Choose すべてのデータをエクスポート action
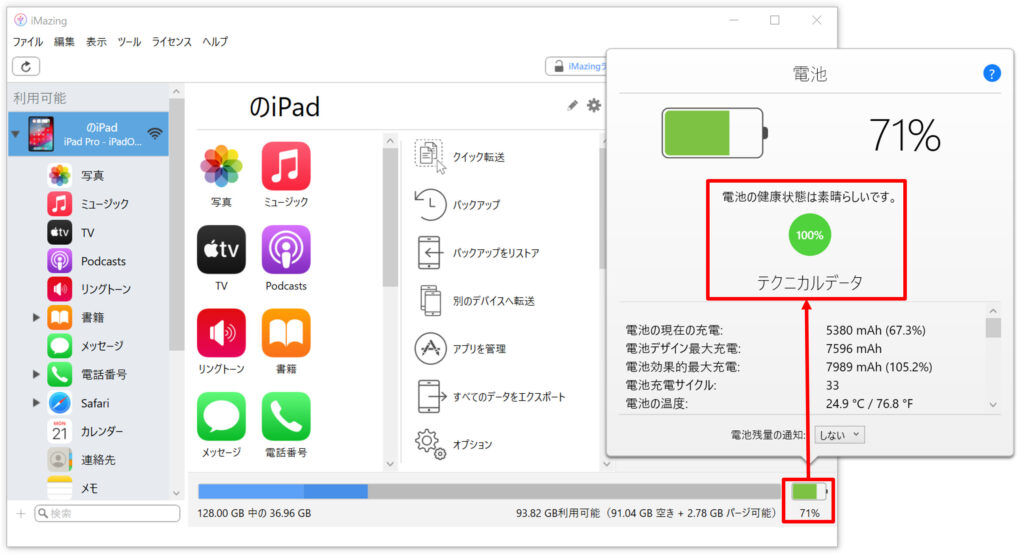The image size is (1024, 555). (x=491, y=396)
